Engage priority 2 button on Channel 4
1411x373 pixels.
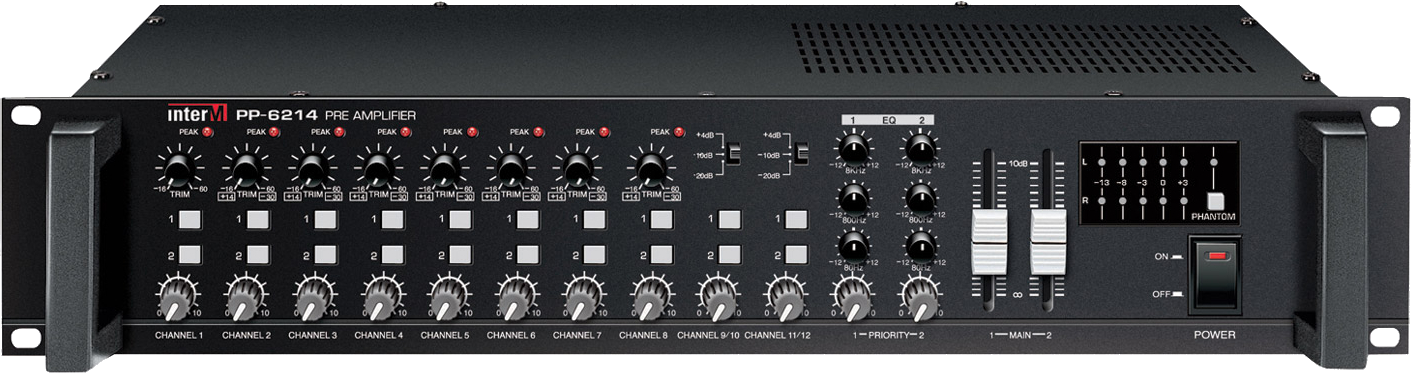392,255
